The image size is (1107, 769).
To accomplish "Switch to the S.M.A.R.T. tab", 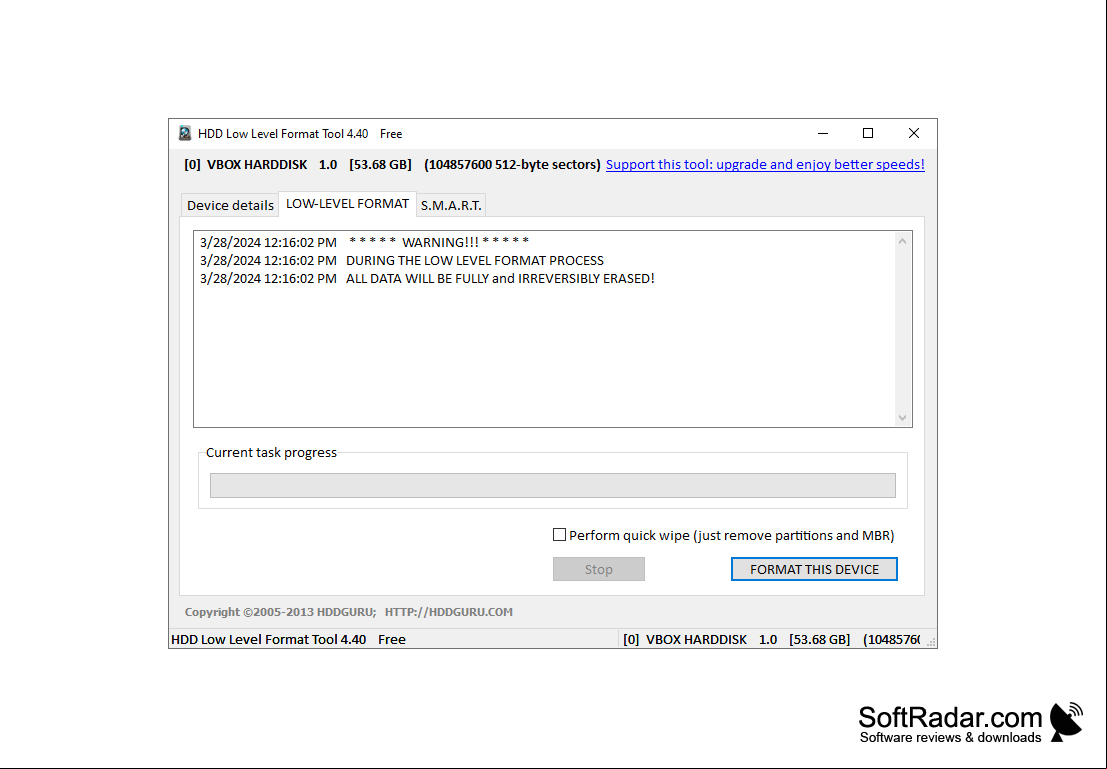I will tap(451, 205).
